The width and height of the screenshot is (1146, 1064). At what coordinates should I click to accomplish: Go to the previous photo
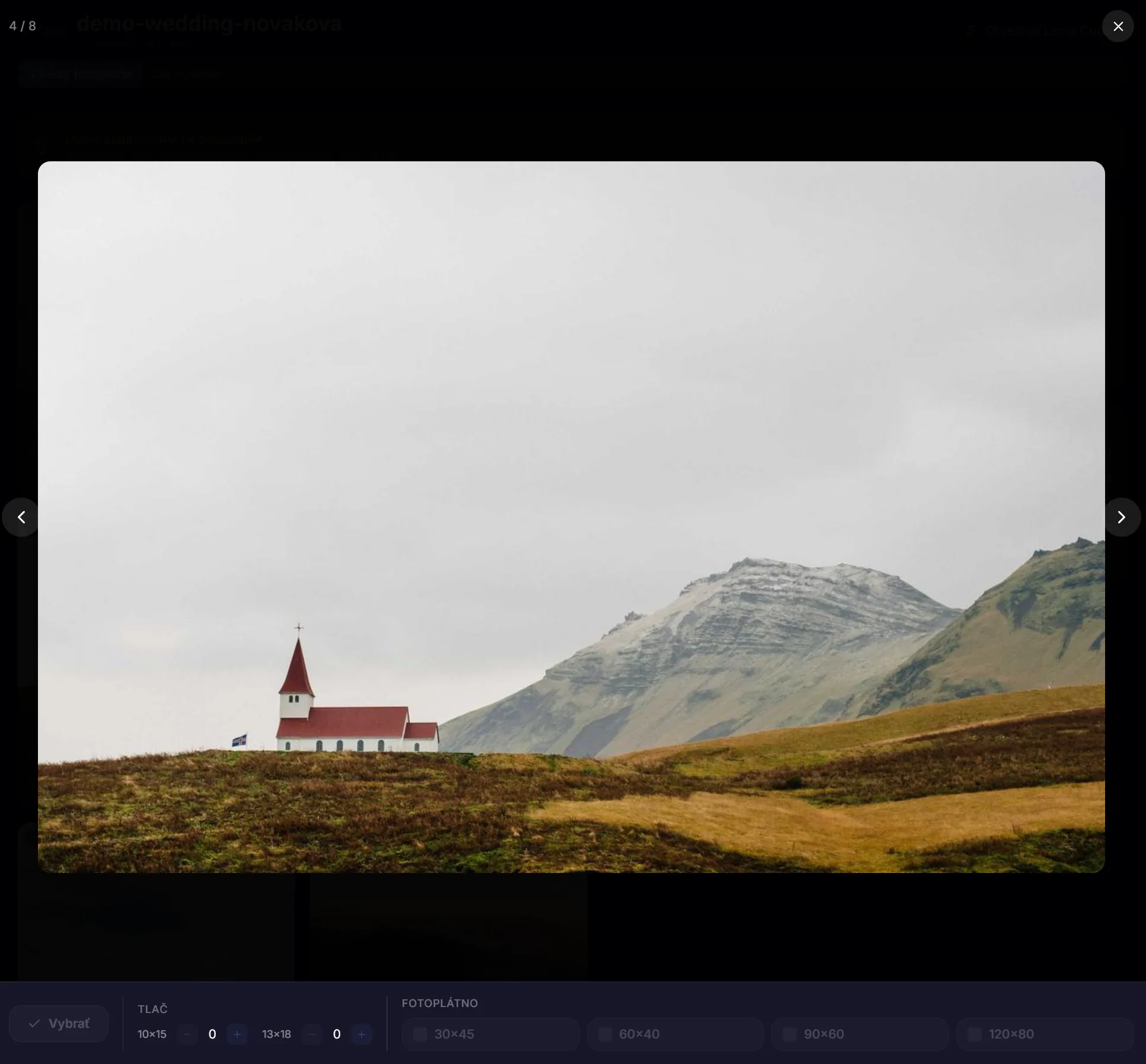(x=21, y=517)
